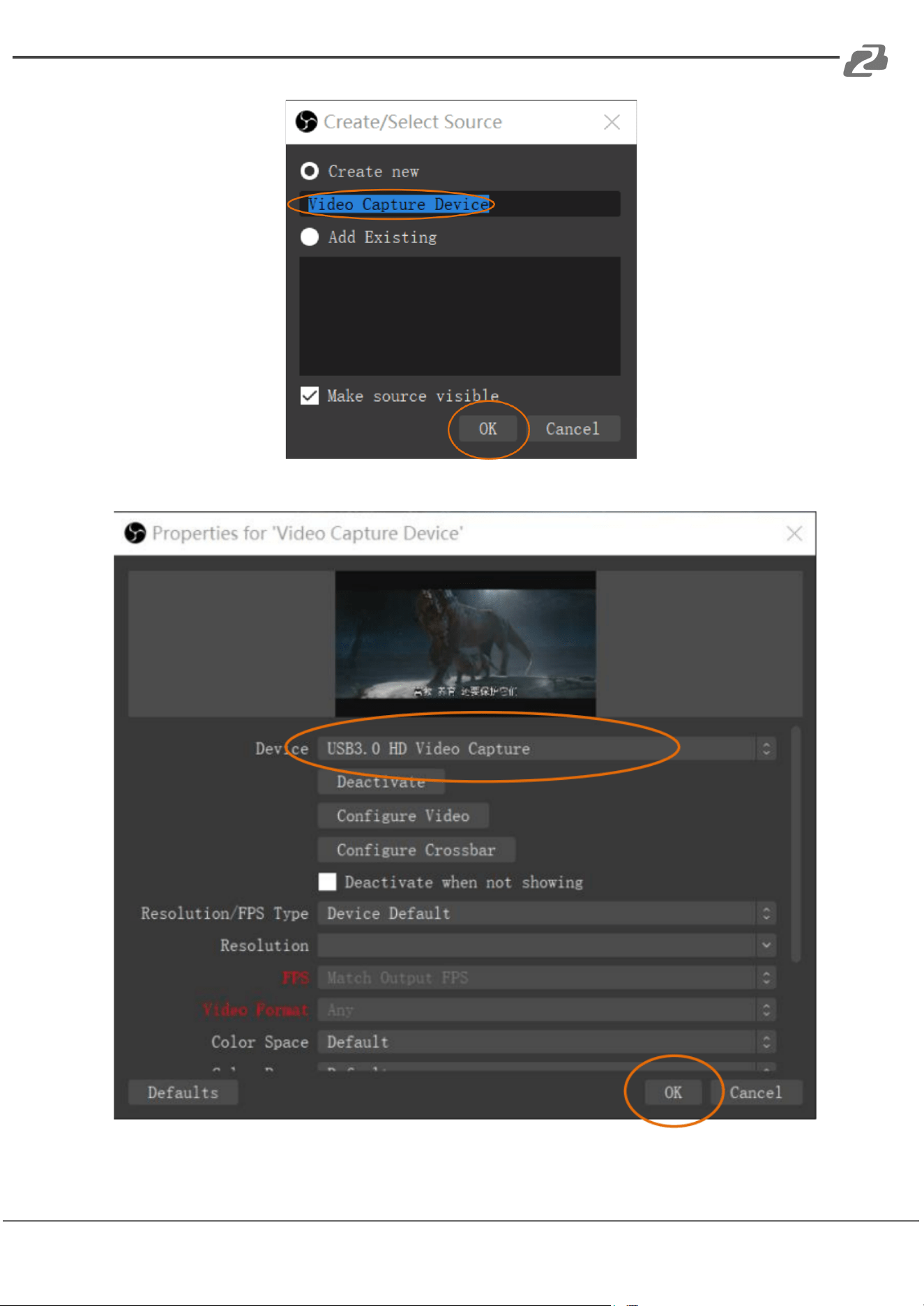Click the existing sources list box
This screenshot has height=1306, width=924.
[x=460, y=316]
